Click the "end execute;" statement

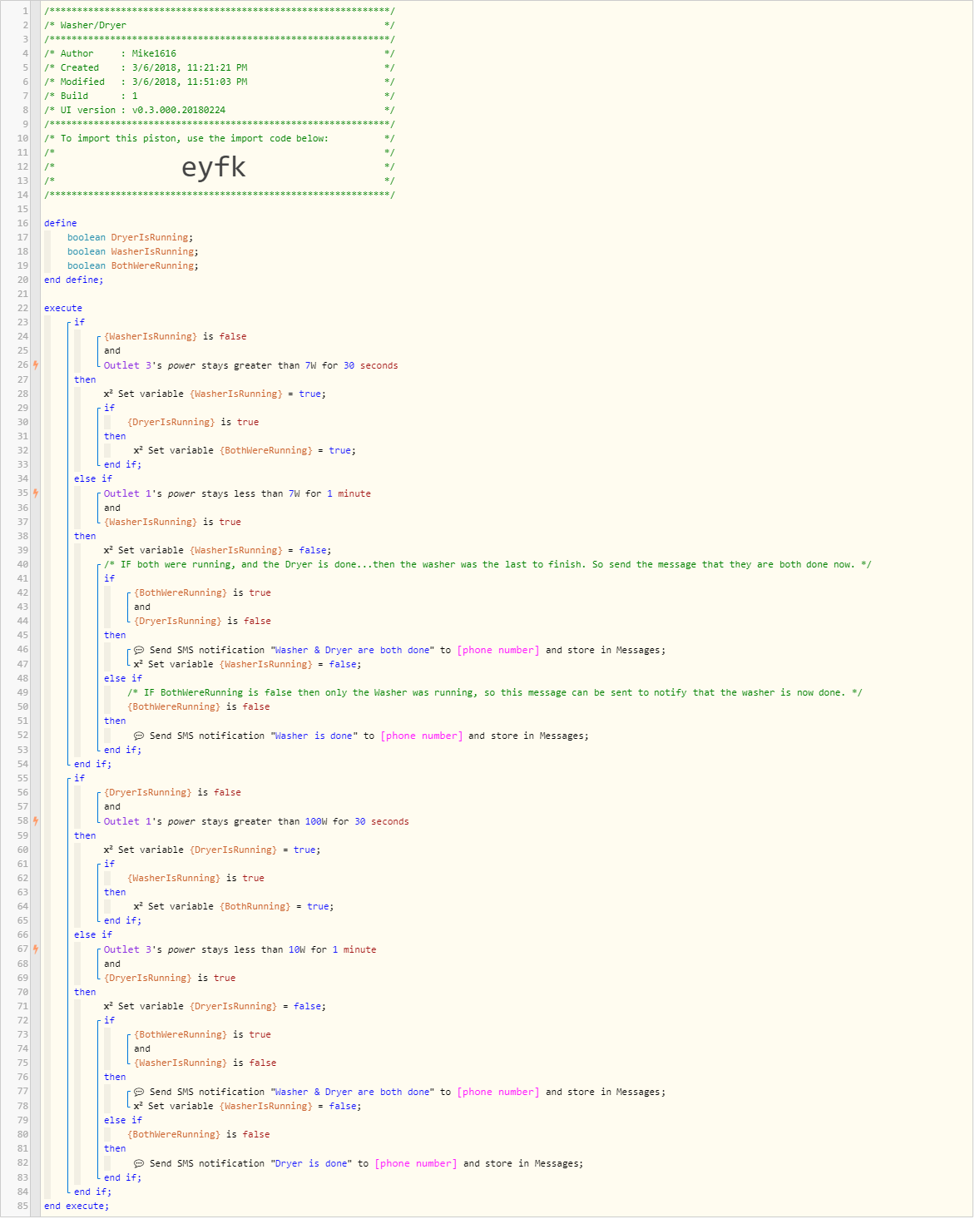[x=77, y=1206]
